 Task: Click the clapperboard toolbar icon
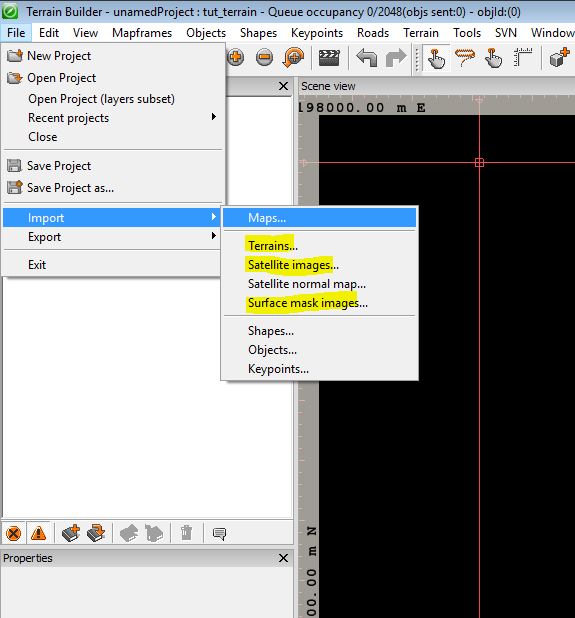pyautogui.click(x=329, y=58)
